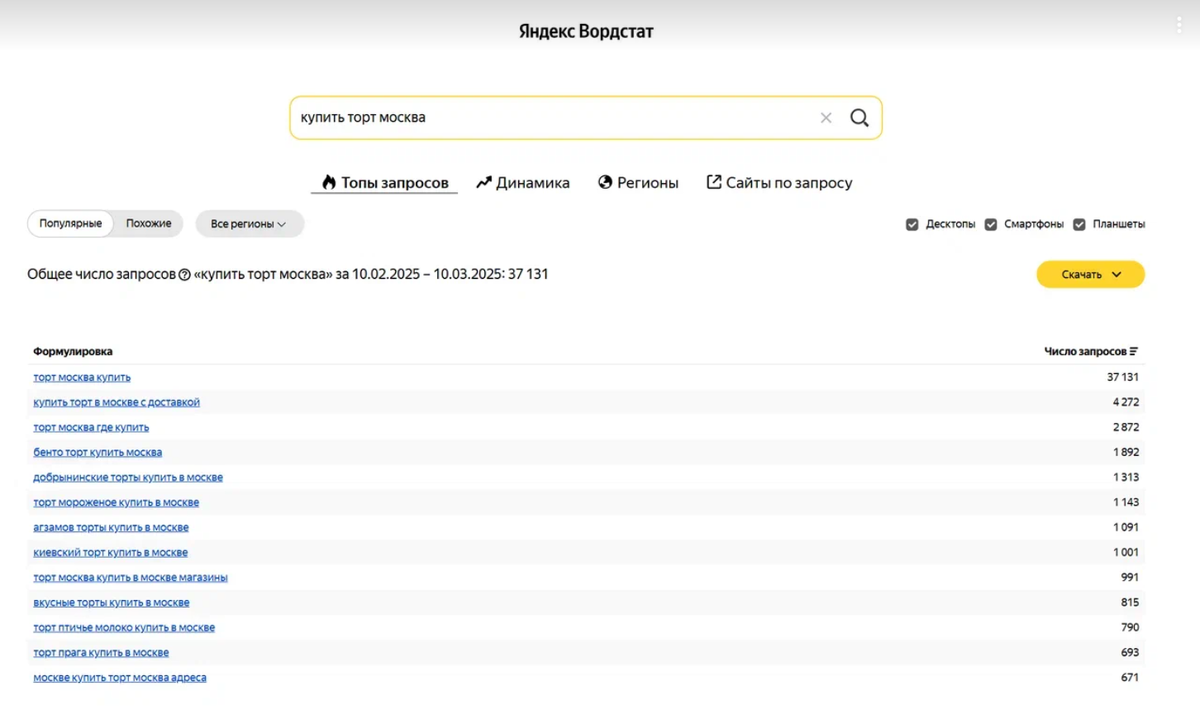Open link торт мороженое купить в москве
1200x720 pixels.
pos(116,502)
